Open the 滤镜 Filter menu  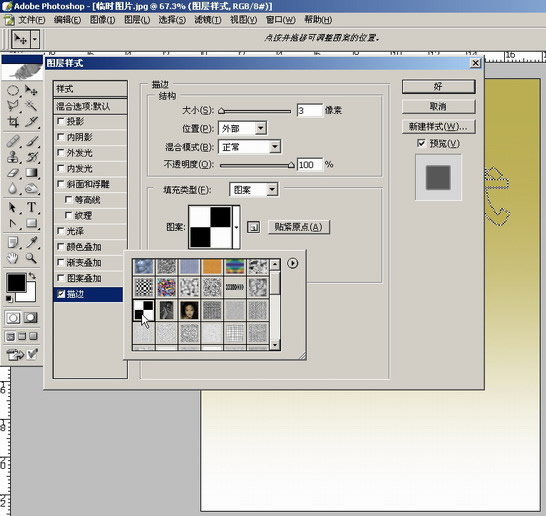(x=208, y=20)
